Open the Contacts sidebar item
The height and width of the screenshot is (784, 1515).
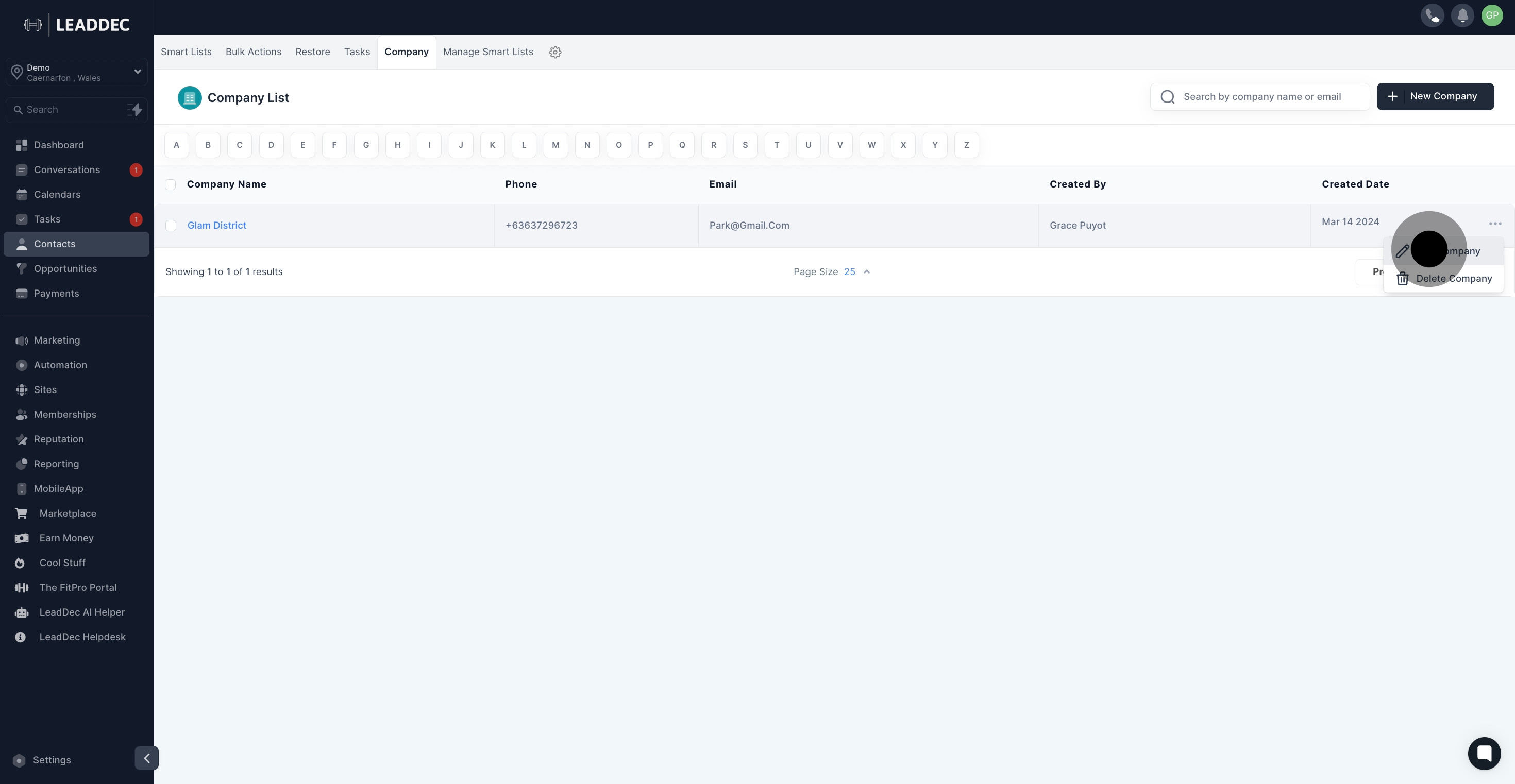pyautogui.click(x=76, y=244)
